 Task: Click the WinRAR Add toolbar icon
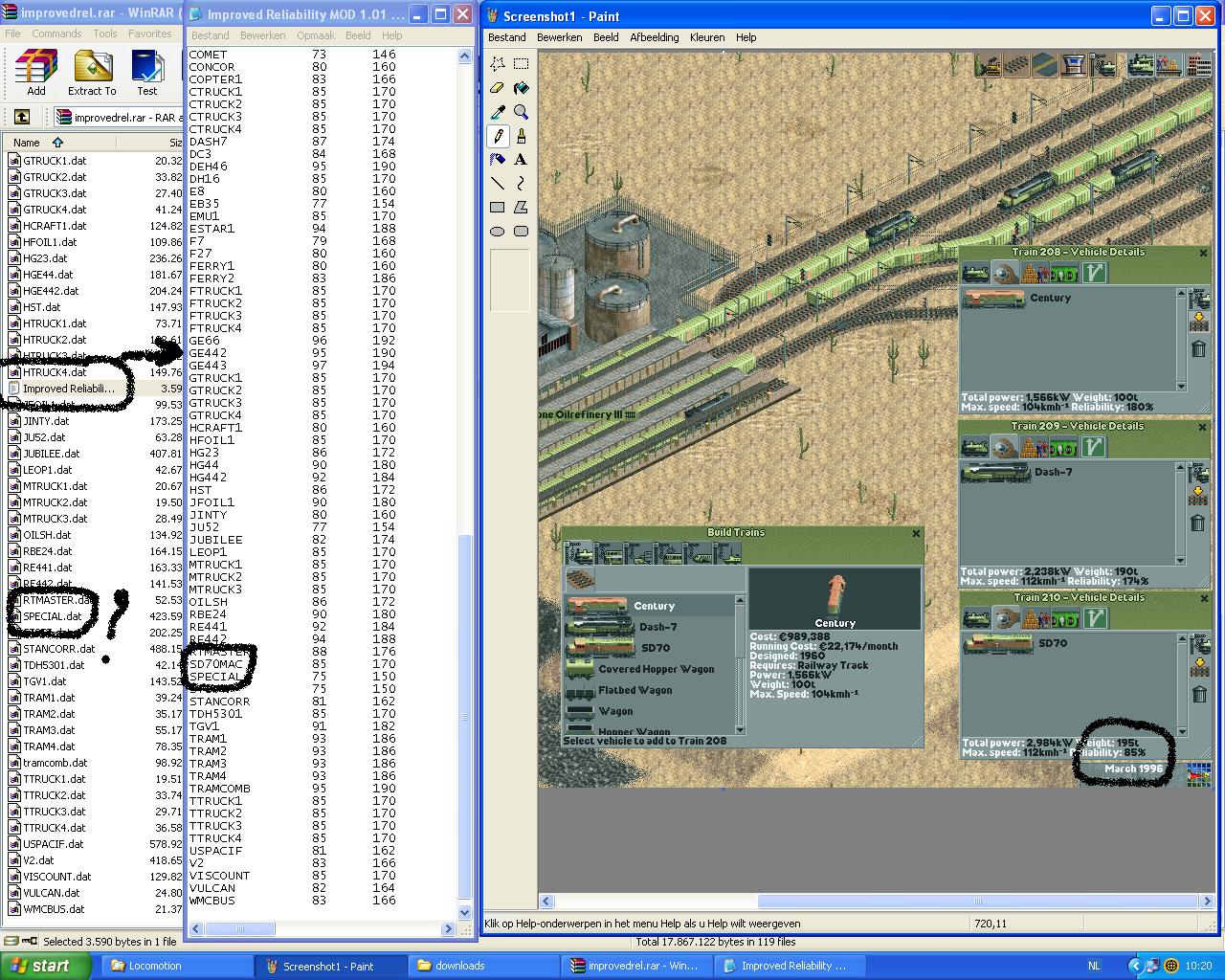pyautogui.click(x=36, y=73)
